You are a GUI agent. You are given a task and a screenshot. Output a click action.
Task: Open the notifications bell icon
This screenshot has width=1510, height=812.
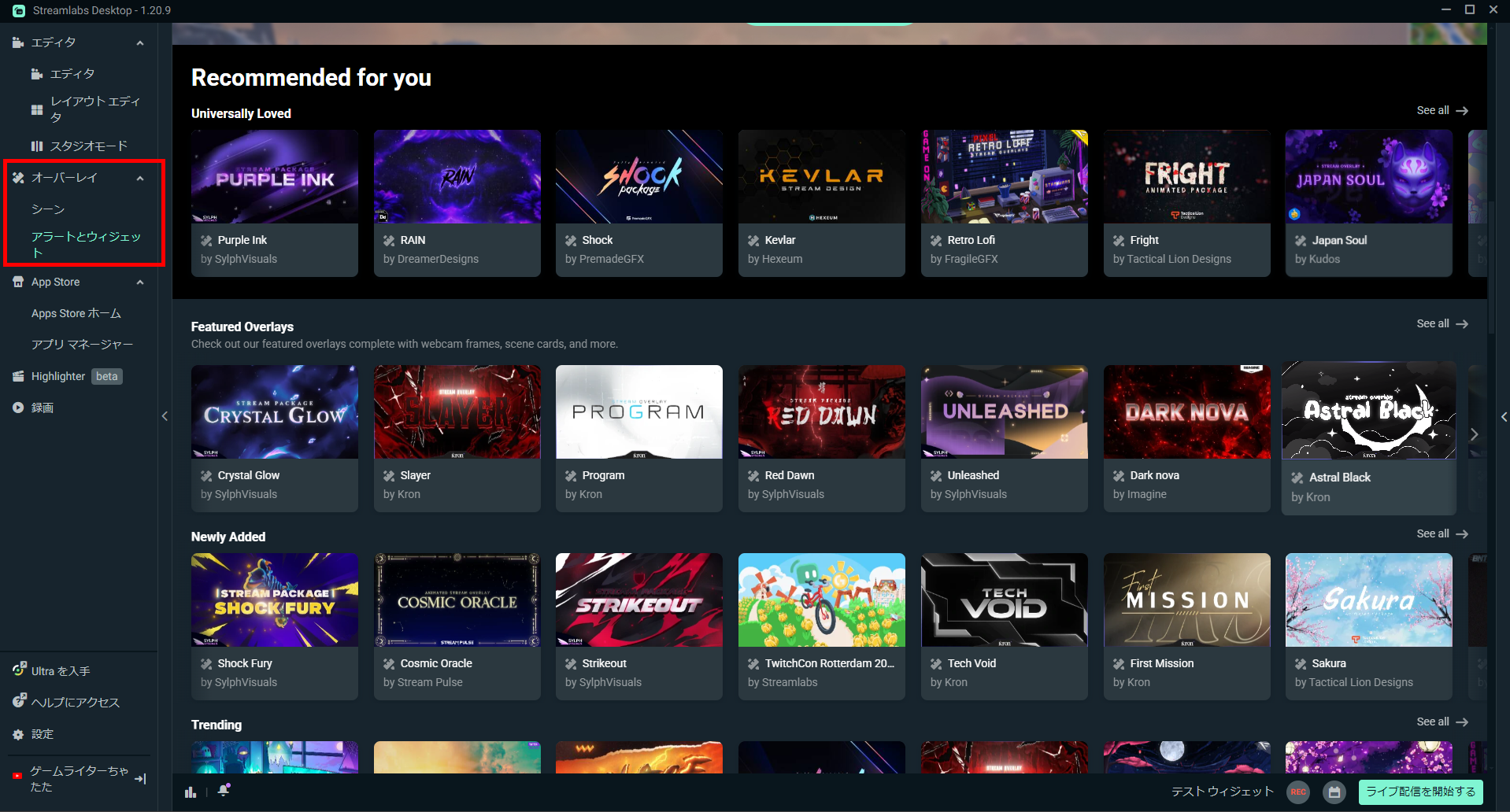[224, 790]
